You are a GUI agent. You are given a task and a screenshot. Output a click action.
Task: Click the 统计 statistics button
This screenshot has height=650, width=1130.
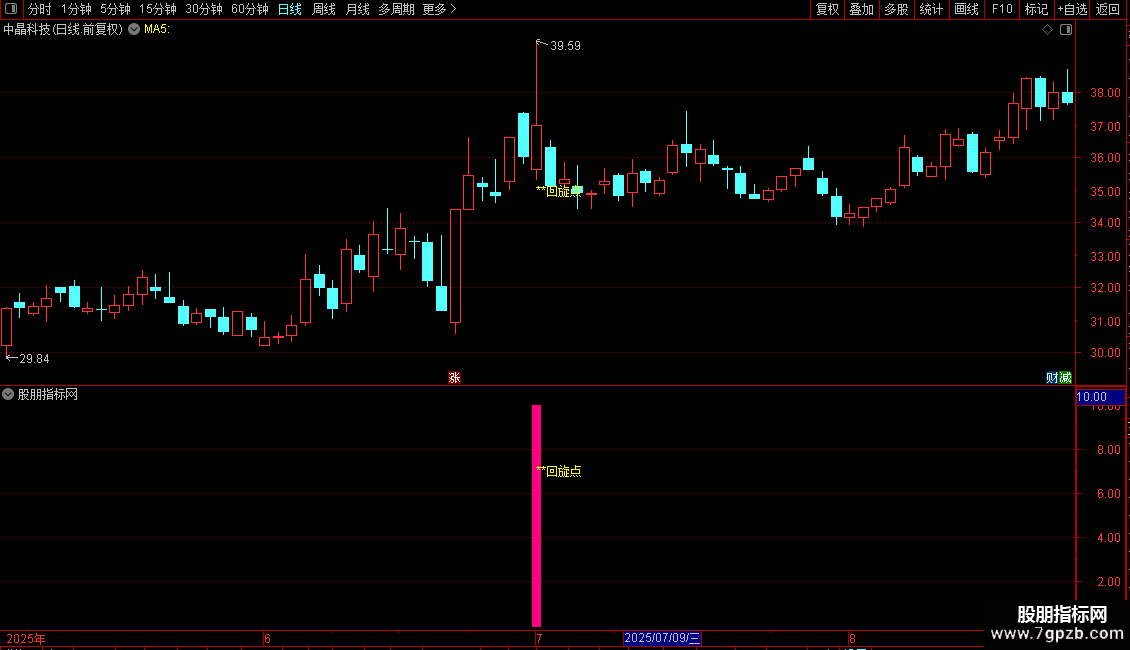coord(931,9)
